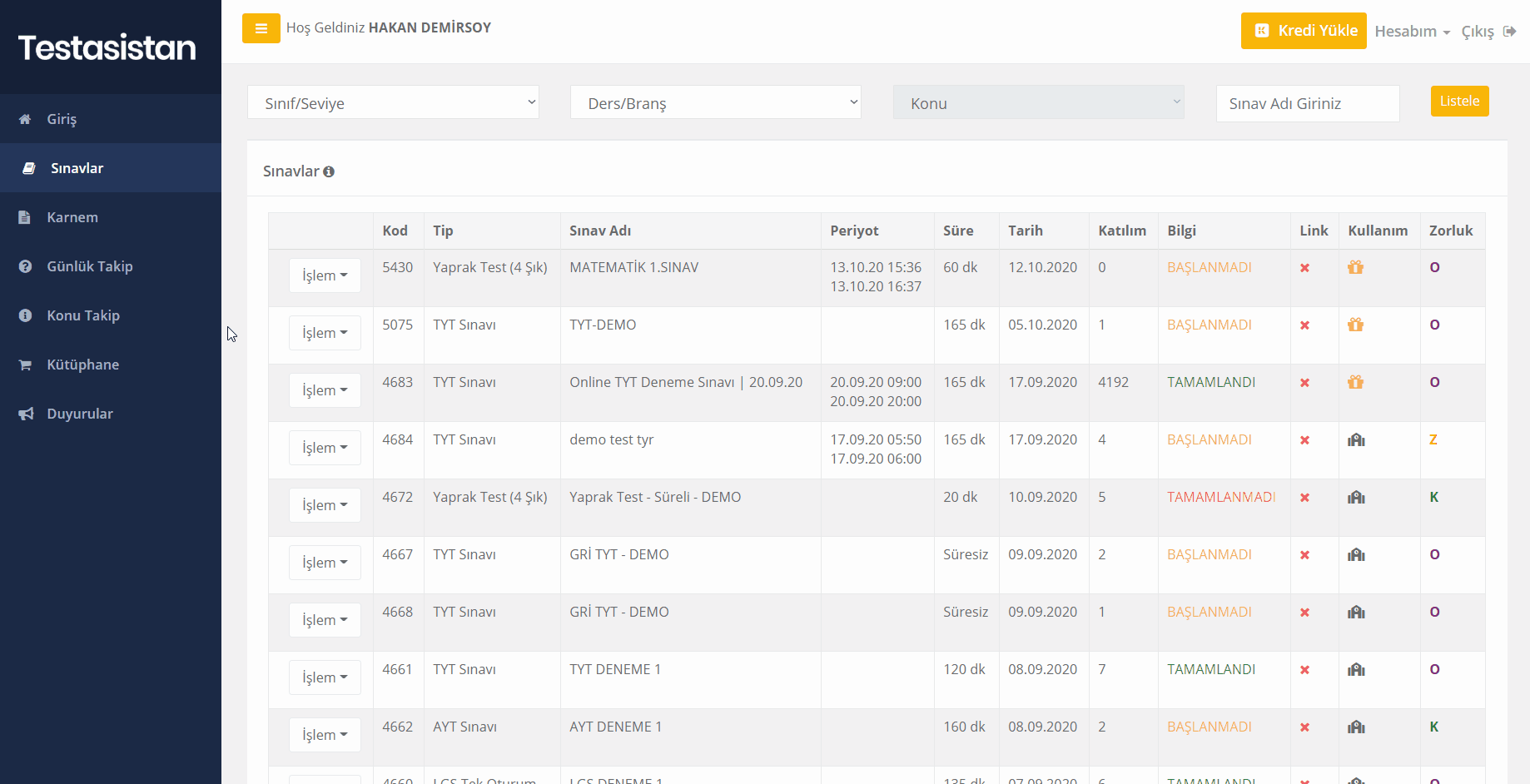Open Duyurular in the sidebar
Image resolution: width=1530 pixels, height=784 pixels.
click(x=111, y=414)
